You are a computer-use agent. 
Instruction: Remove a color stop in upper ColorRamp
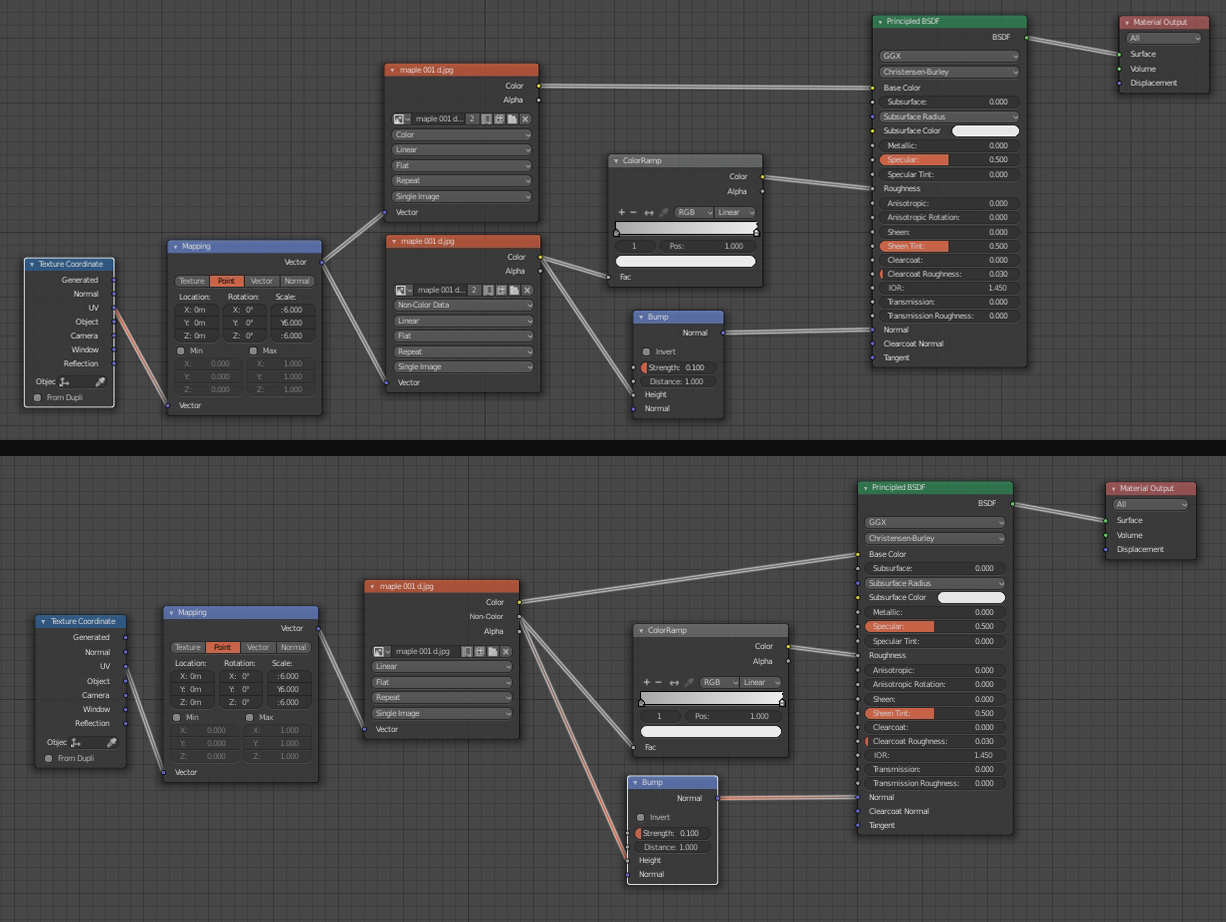[x=633, y=212]
